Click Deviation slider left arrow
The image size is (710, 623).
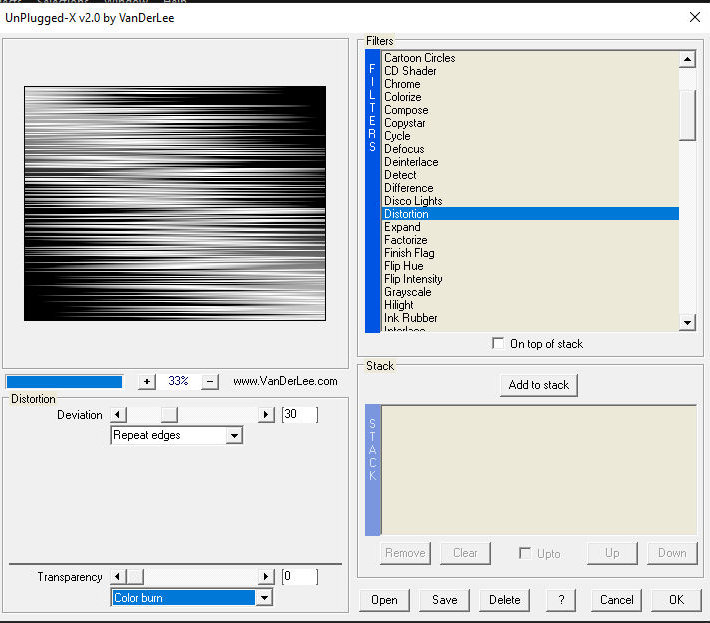tap(118, 414)
